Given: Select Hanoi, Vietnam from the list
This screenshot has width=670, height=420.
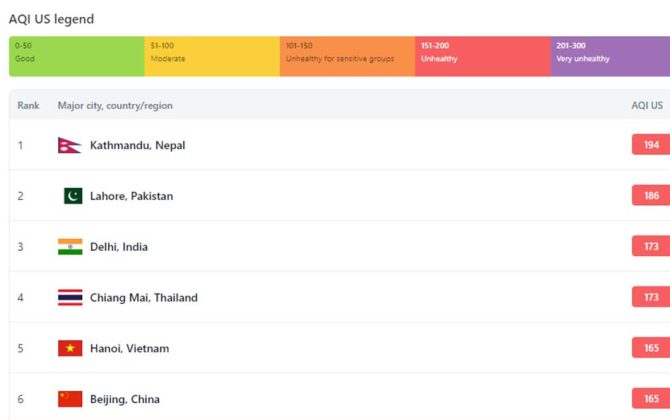Looking at the screenshot, I should (129, 348).
